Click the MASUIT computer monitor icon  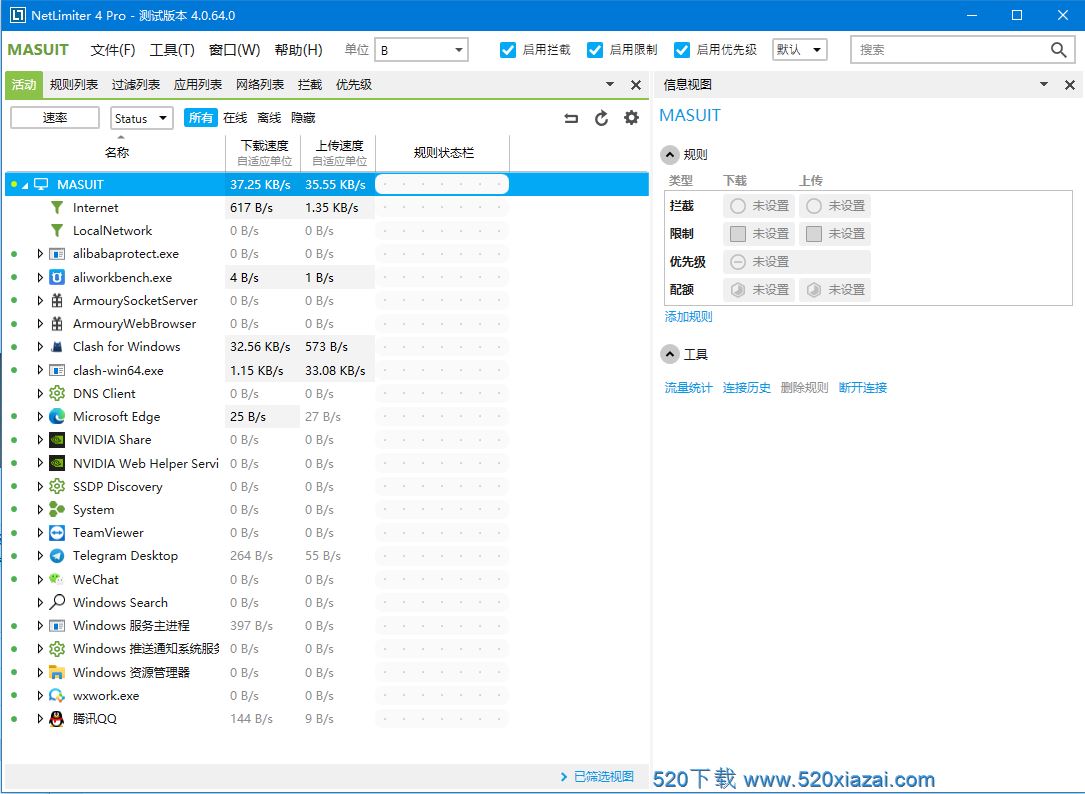pos(42,184)
